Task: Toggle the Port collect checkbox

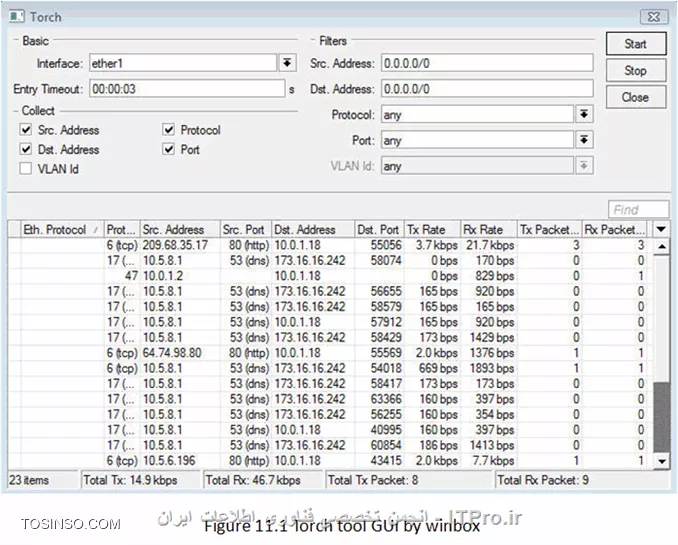Action: click(x=169, y=149)
